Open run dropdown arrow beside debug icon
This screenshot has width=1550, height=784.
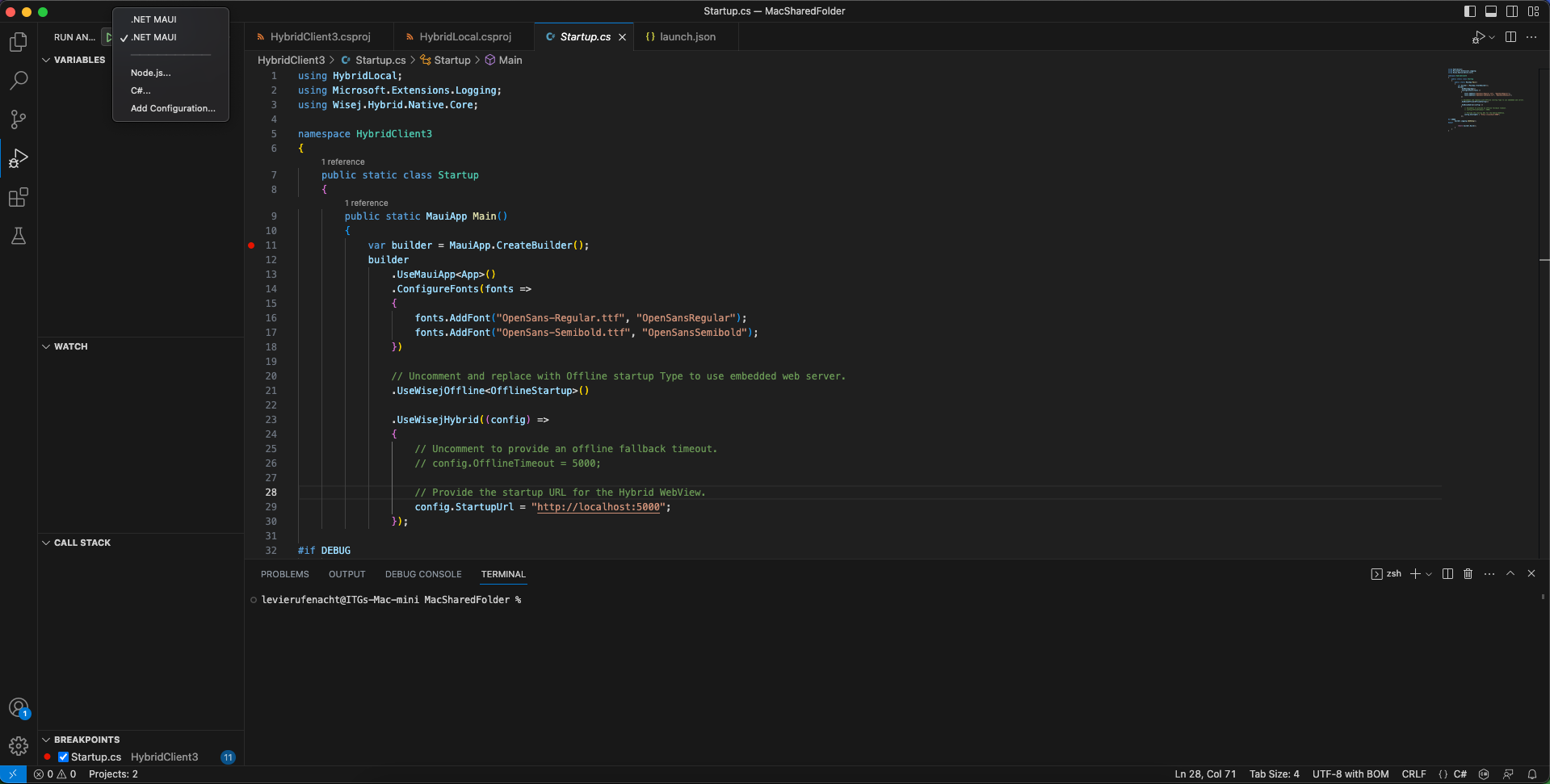(x=1492, y=37)
